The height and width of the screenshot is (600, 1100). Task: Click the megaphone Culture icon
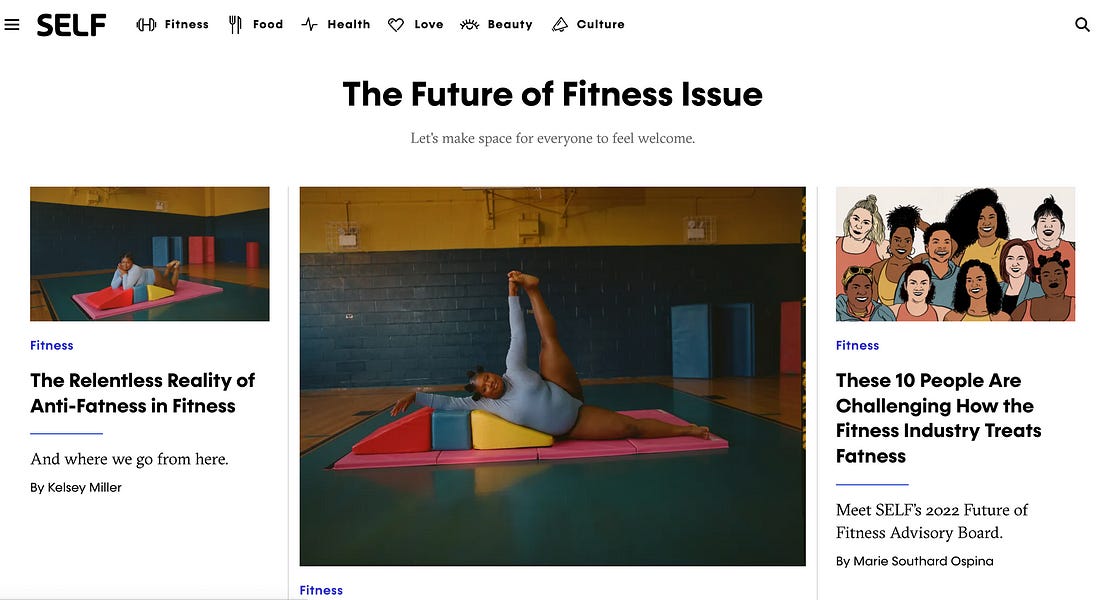click(560, 25)
